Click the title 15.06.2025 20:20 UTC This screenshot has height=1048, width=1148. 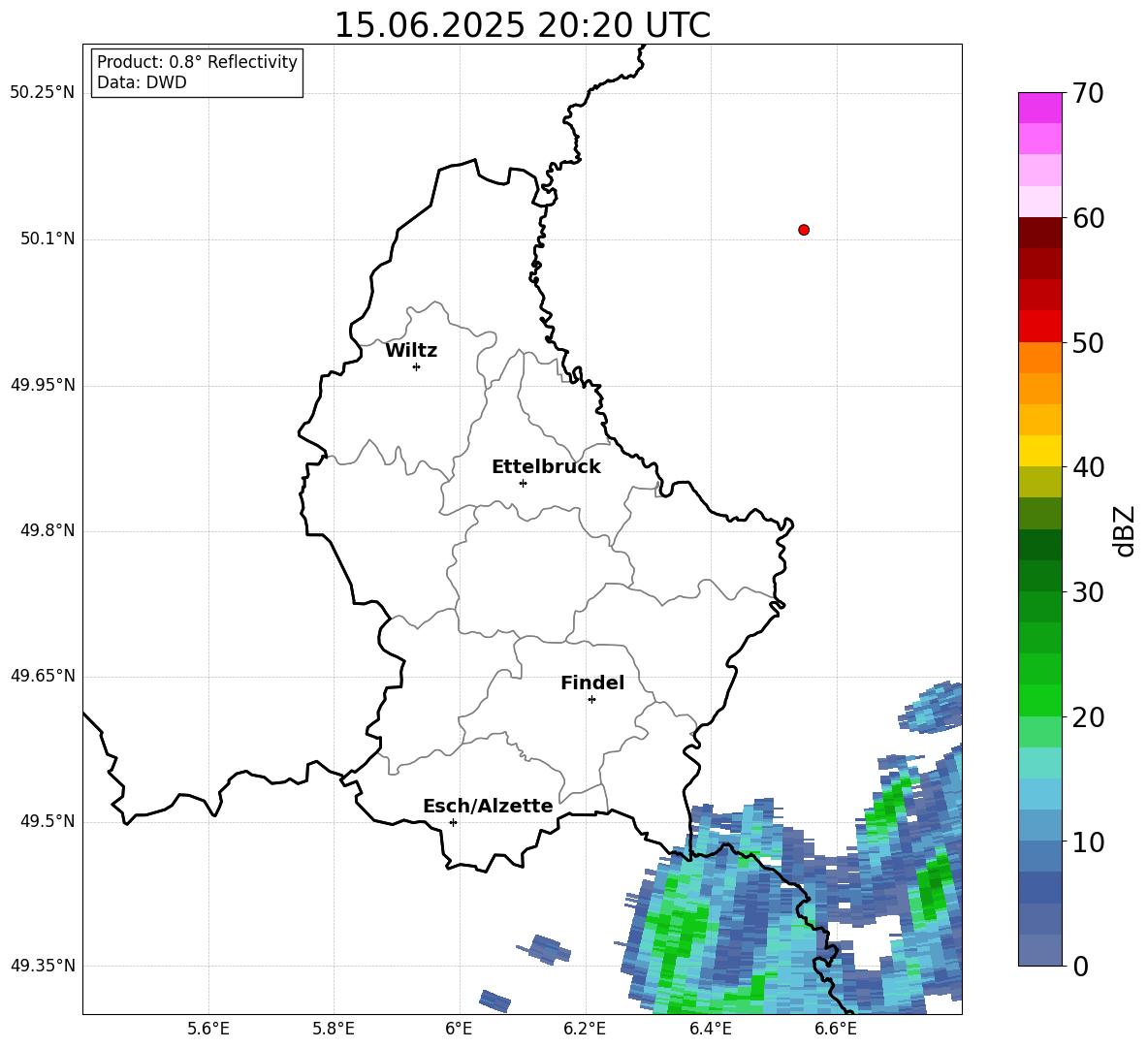[522, 25]
